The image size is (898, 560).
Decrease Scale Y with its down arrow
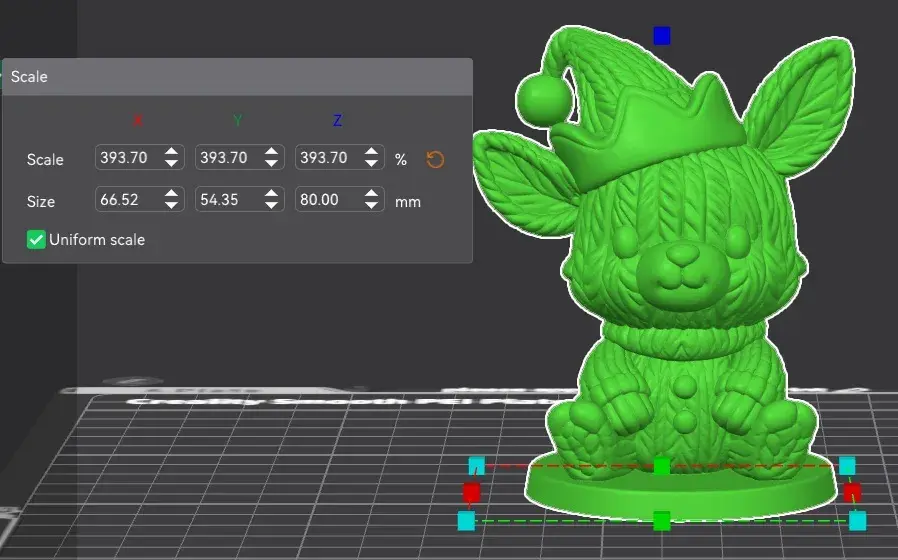coord(271,163)
